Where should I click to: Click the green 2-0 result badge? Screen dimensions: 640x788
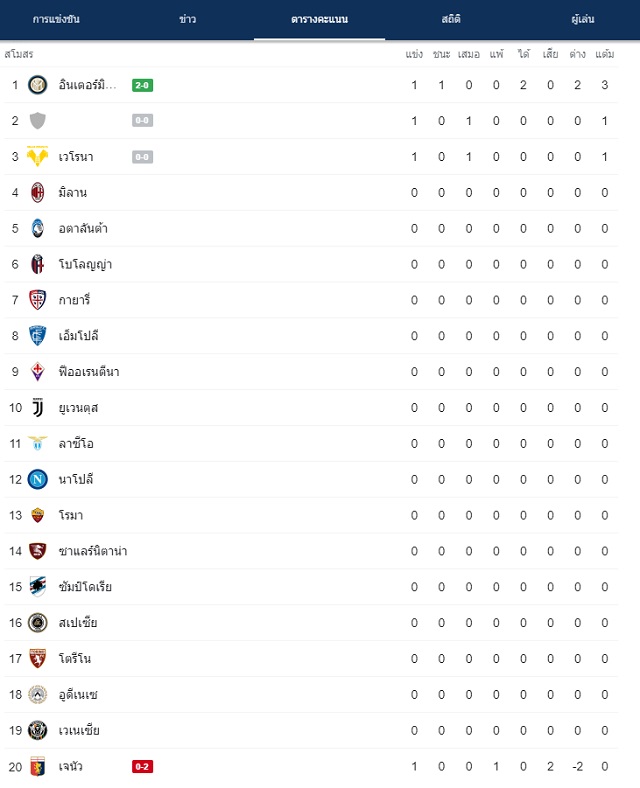click(x=143, y=85)
